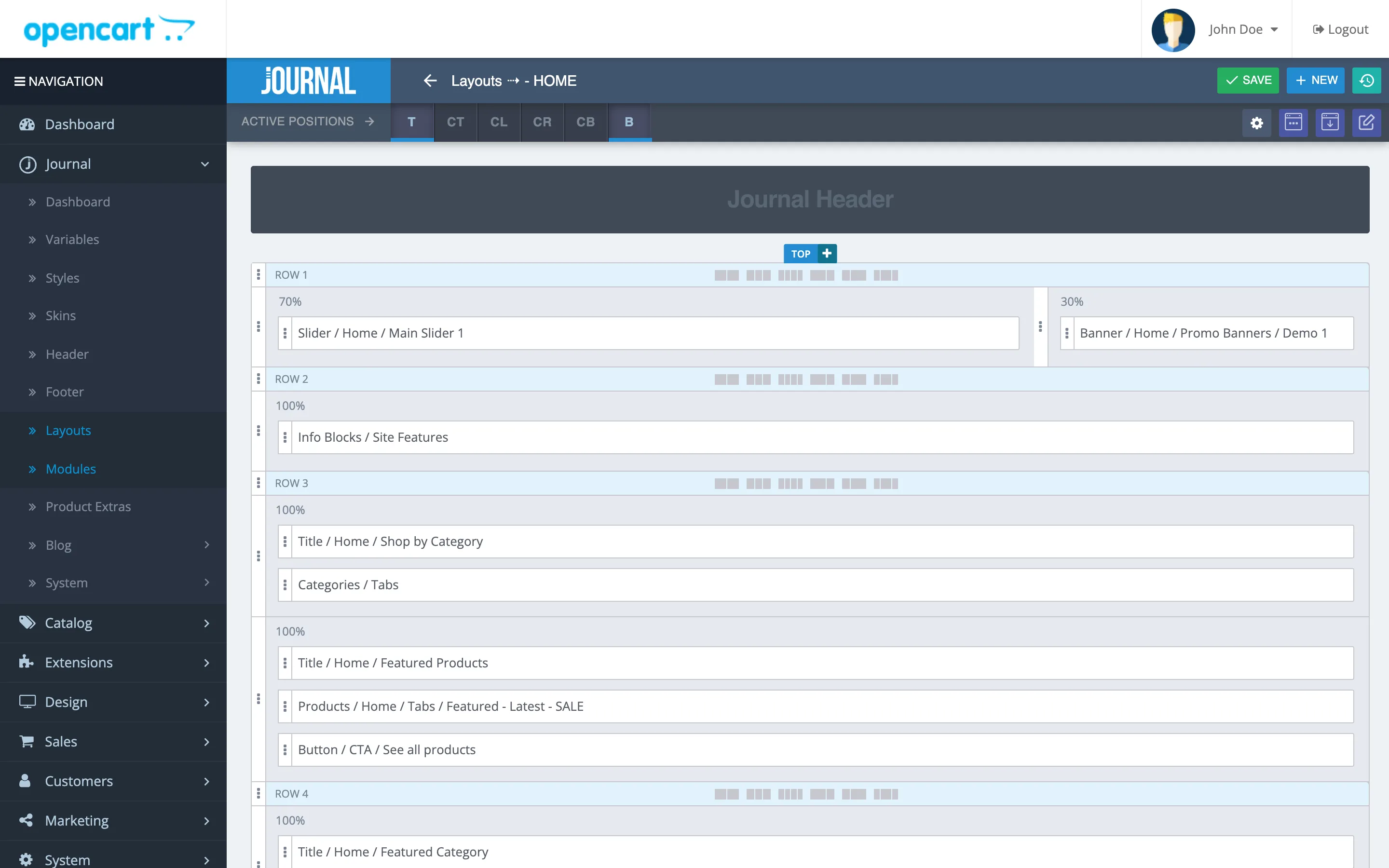Switch to the CT position tab

tap(455, 122)
